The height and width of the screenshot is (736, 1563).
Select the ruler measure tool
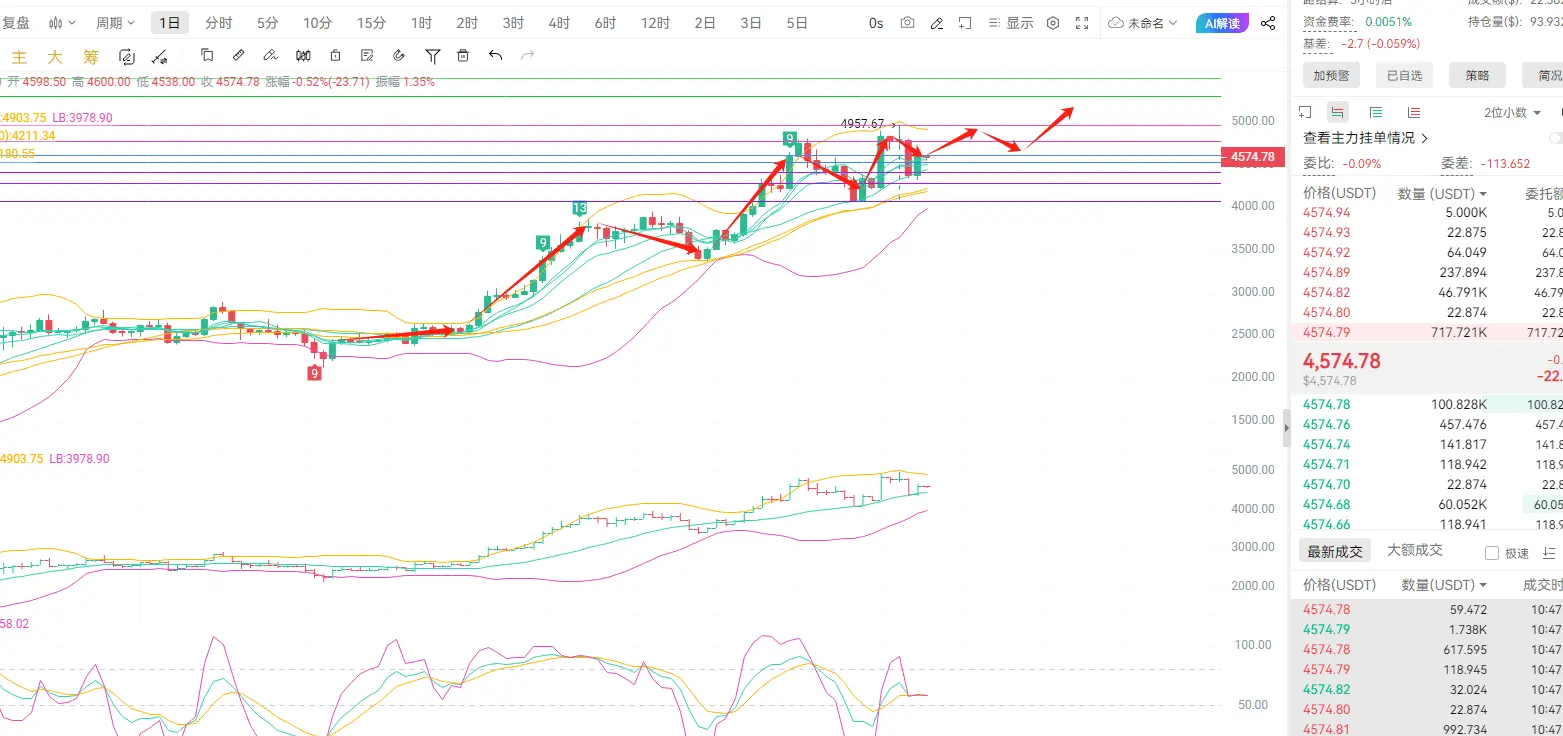tap(238, 56)
